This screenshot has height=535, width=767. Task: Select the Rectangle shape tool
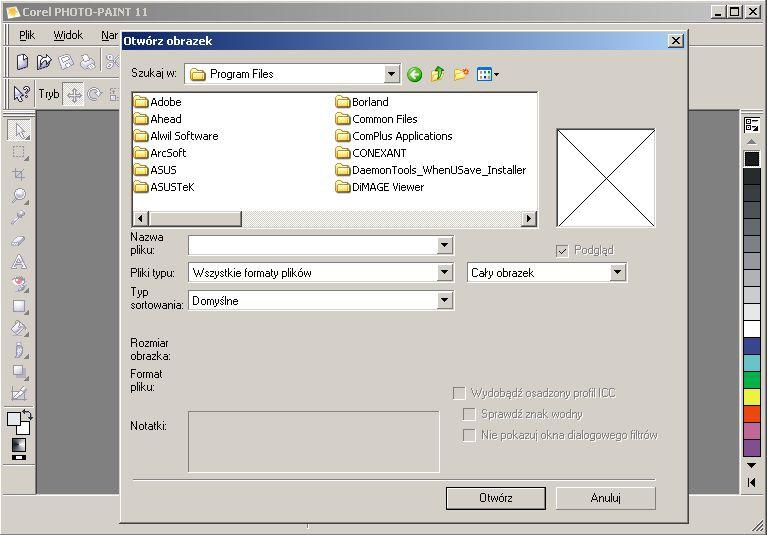point(19,306)
